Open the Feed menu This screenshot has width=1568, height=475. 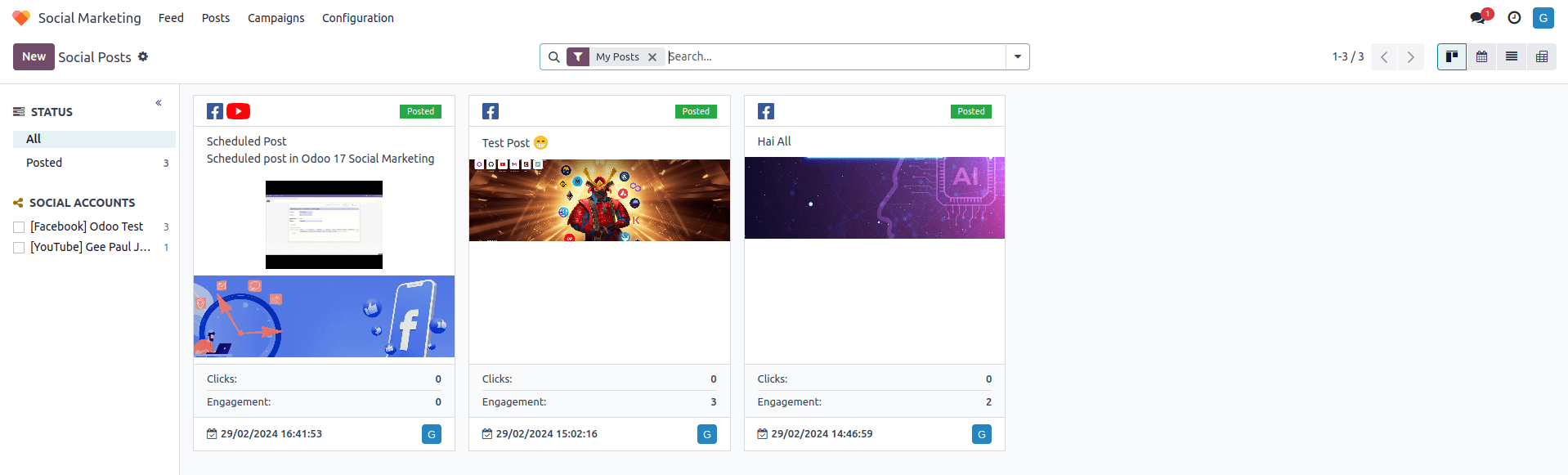[171, 18]
